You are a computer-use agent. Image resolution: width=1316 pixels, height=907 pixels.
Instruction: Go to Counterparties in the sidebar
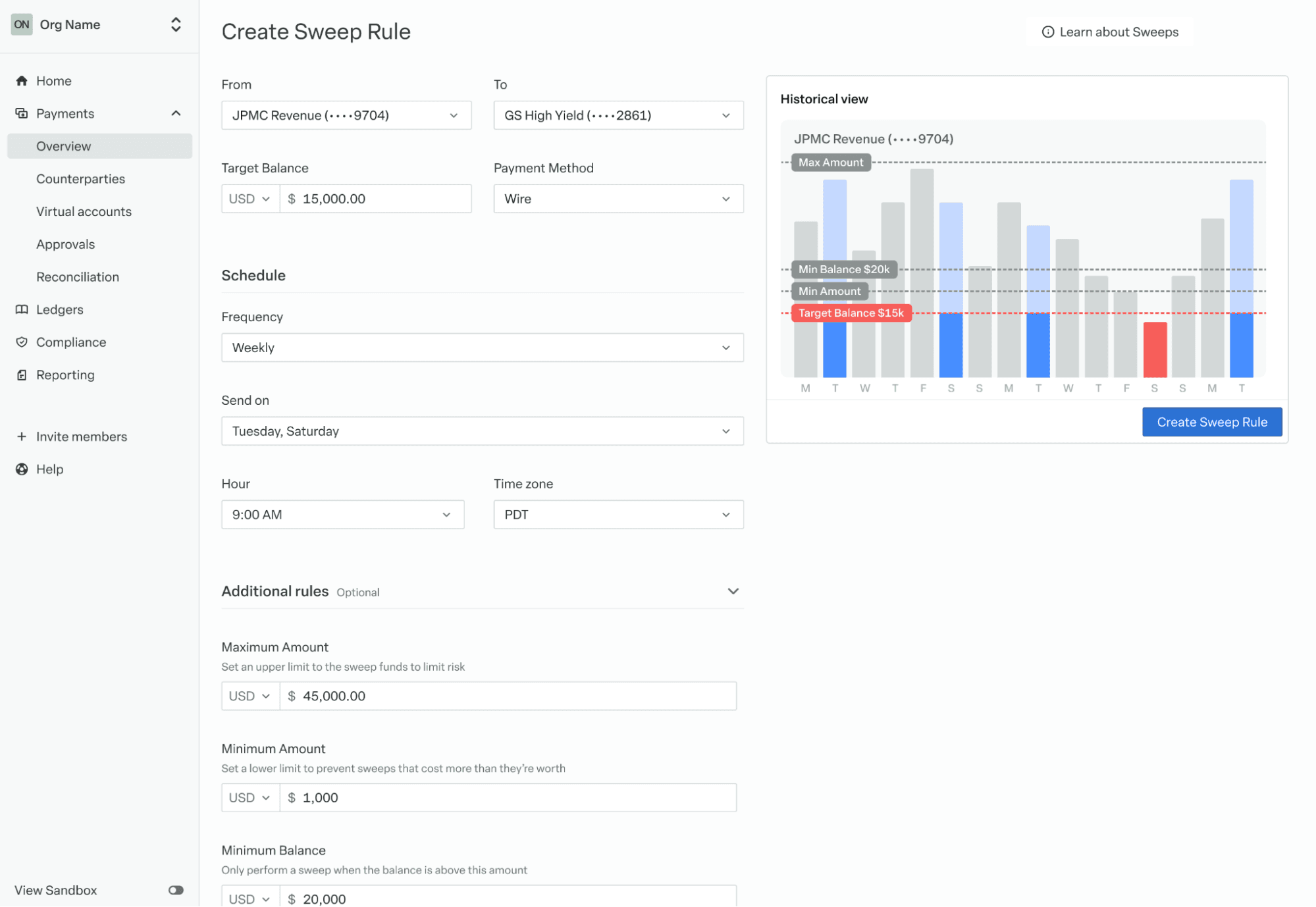(80, 179)
